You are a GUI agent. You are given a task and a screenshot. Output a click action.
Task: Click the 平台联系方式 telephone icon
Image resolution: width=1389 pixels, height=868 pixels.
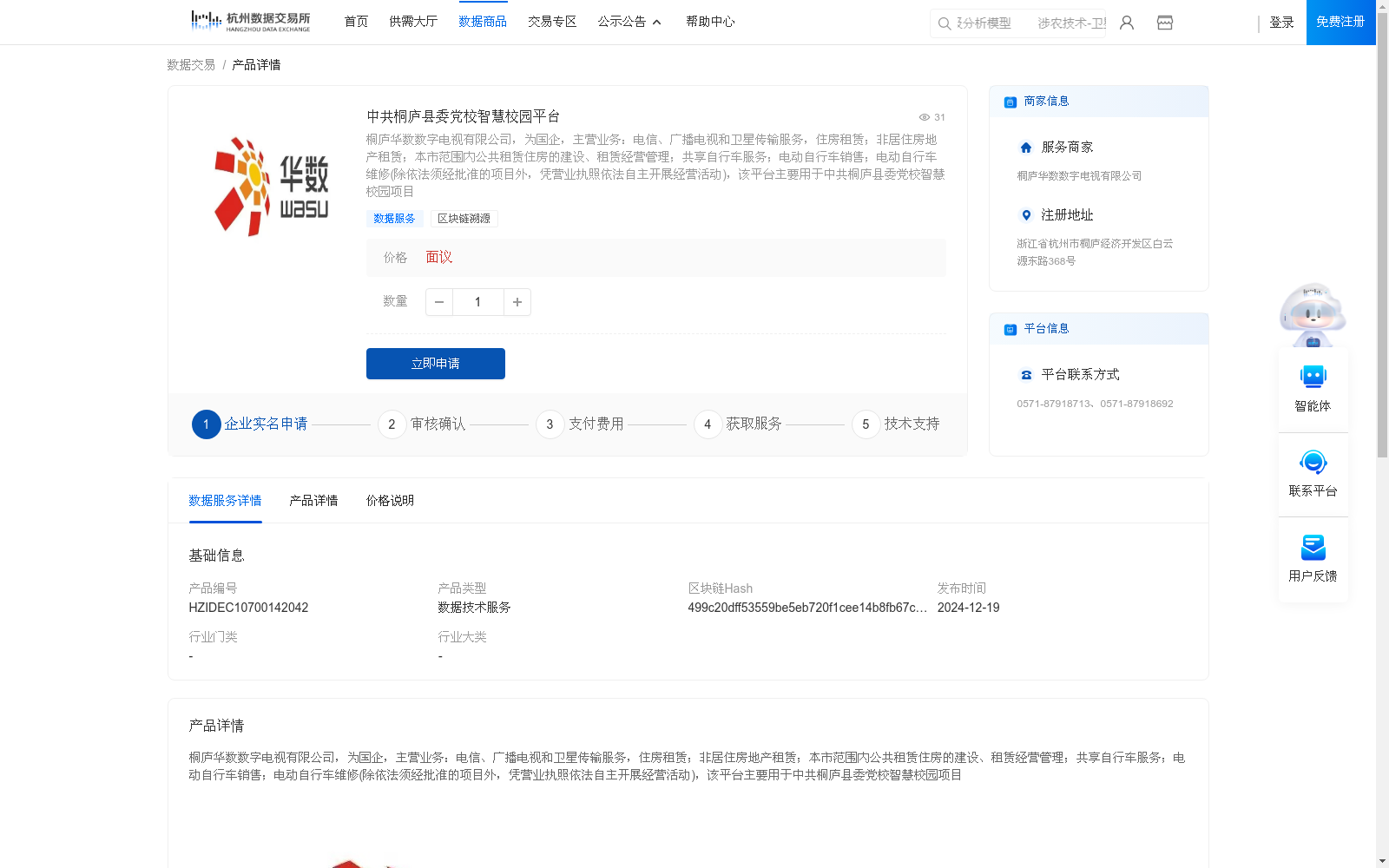[1026, 375]
